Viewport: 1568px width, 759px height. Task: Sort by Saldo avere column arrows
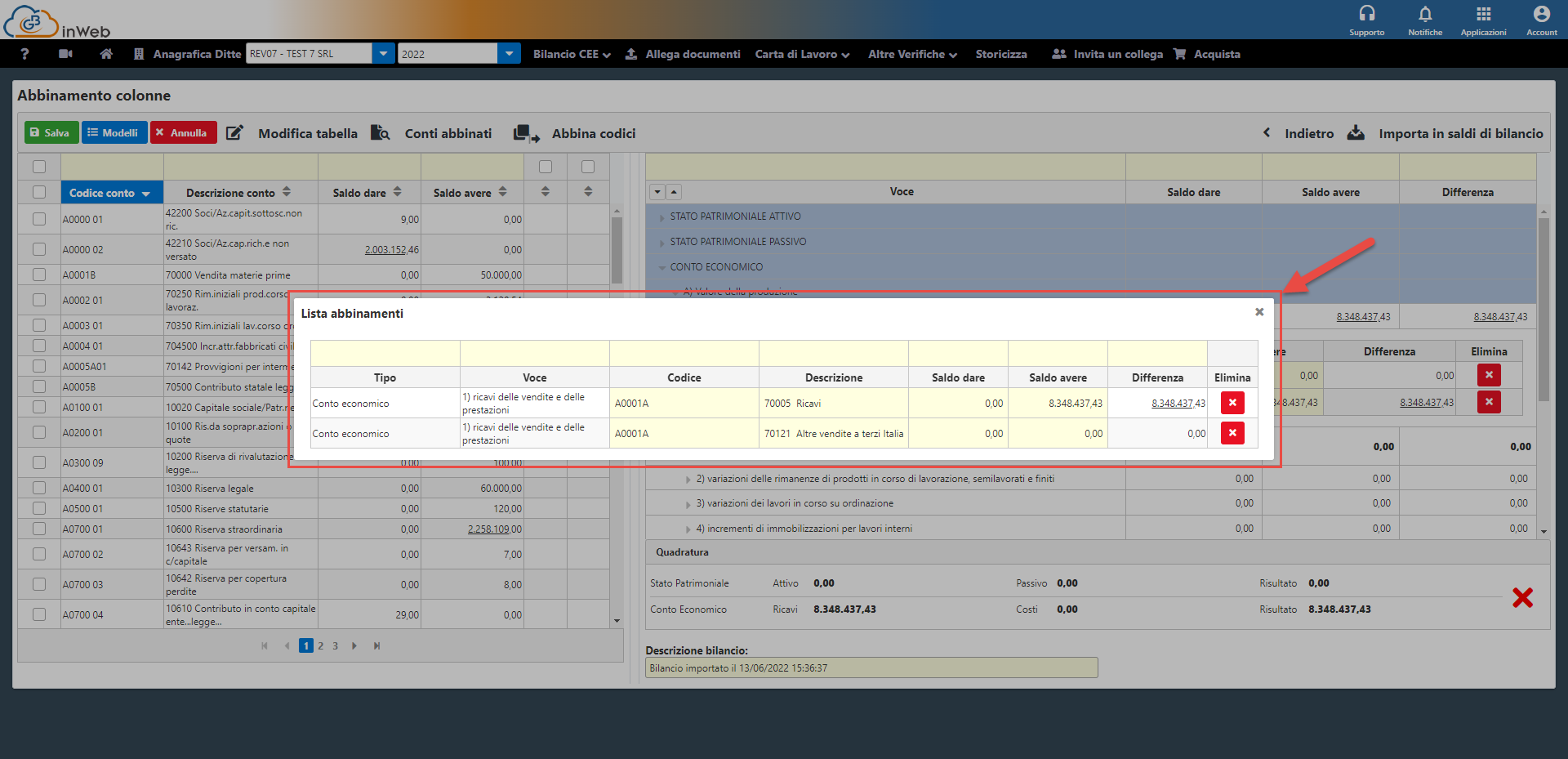tap(503, 191)
